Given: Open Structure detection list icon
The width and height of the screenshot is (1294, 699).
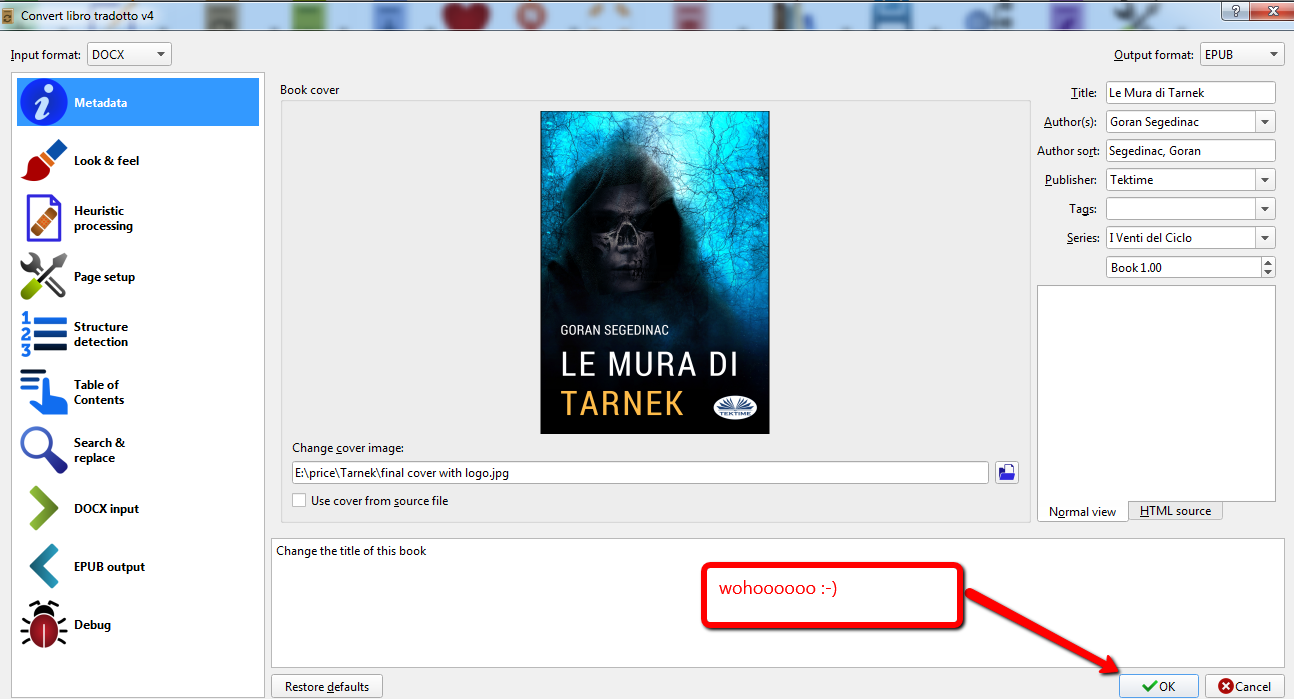Looking at the screenshot, I should tap(43, 334).
